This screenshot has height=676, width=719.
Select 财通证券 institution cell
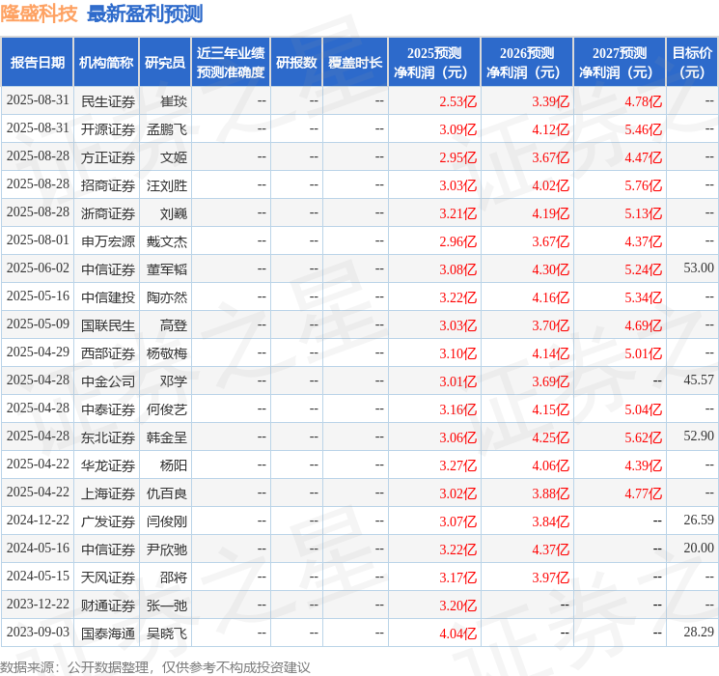108,606
